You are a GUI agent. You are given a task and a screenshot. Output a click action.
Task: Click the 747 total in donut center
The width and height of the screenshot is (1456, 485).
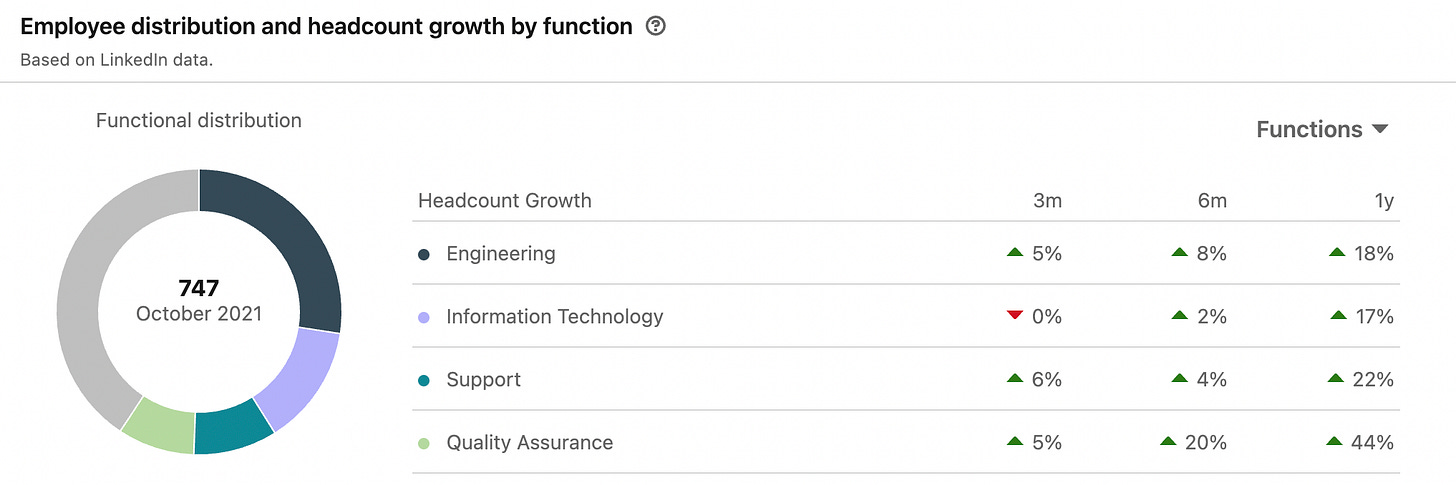pyautogui.click(x=198, y=289)
